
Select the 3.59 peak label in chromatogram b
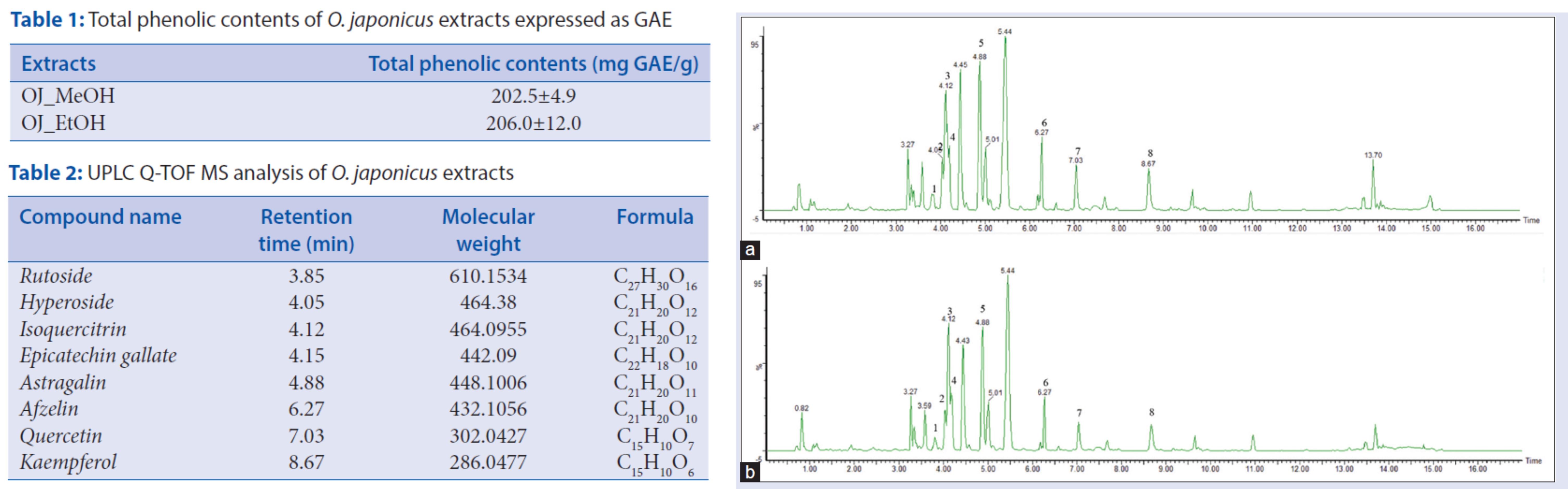925,406
